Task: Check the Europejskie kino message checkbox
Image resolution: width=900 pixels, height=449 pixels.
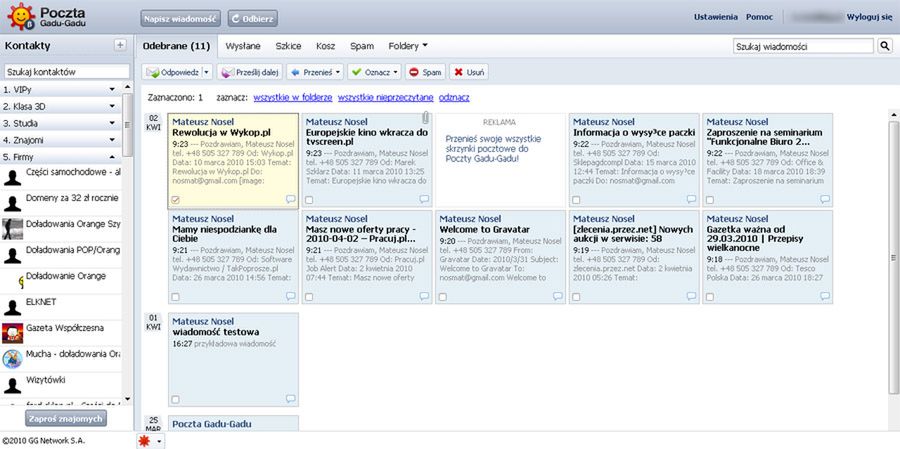Action: point(309,200)
